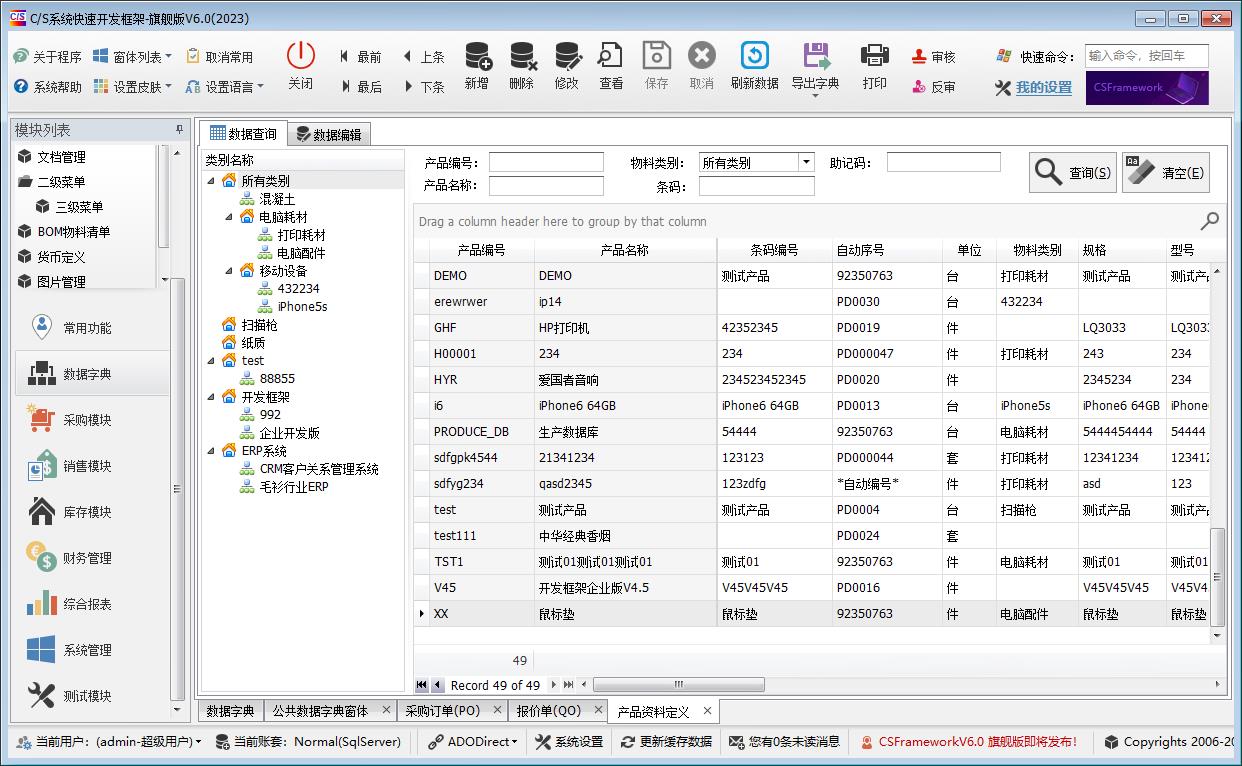The width and height of the screenshot is (1242, 766).
Task: Open 采购模块 in the sidebar
Action: [x=87, y=420]
